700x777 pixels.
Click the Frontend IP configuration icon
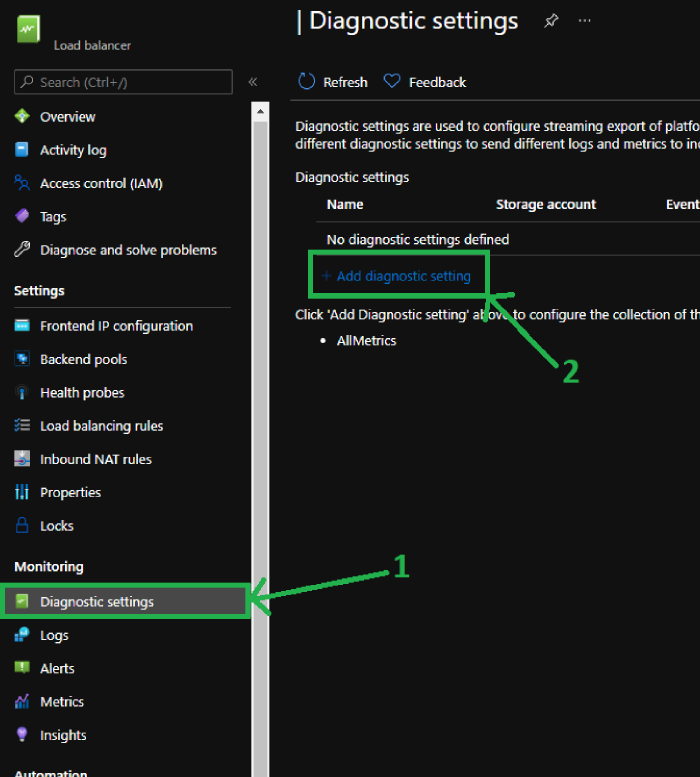coord(22,326)
